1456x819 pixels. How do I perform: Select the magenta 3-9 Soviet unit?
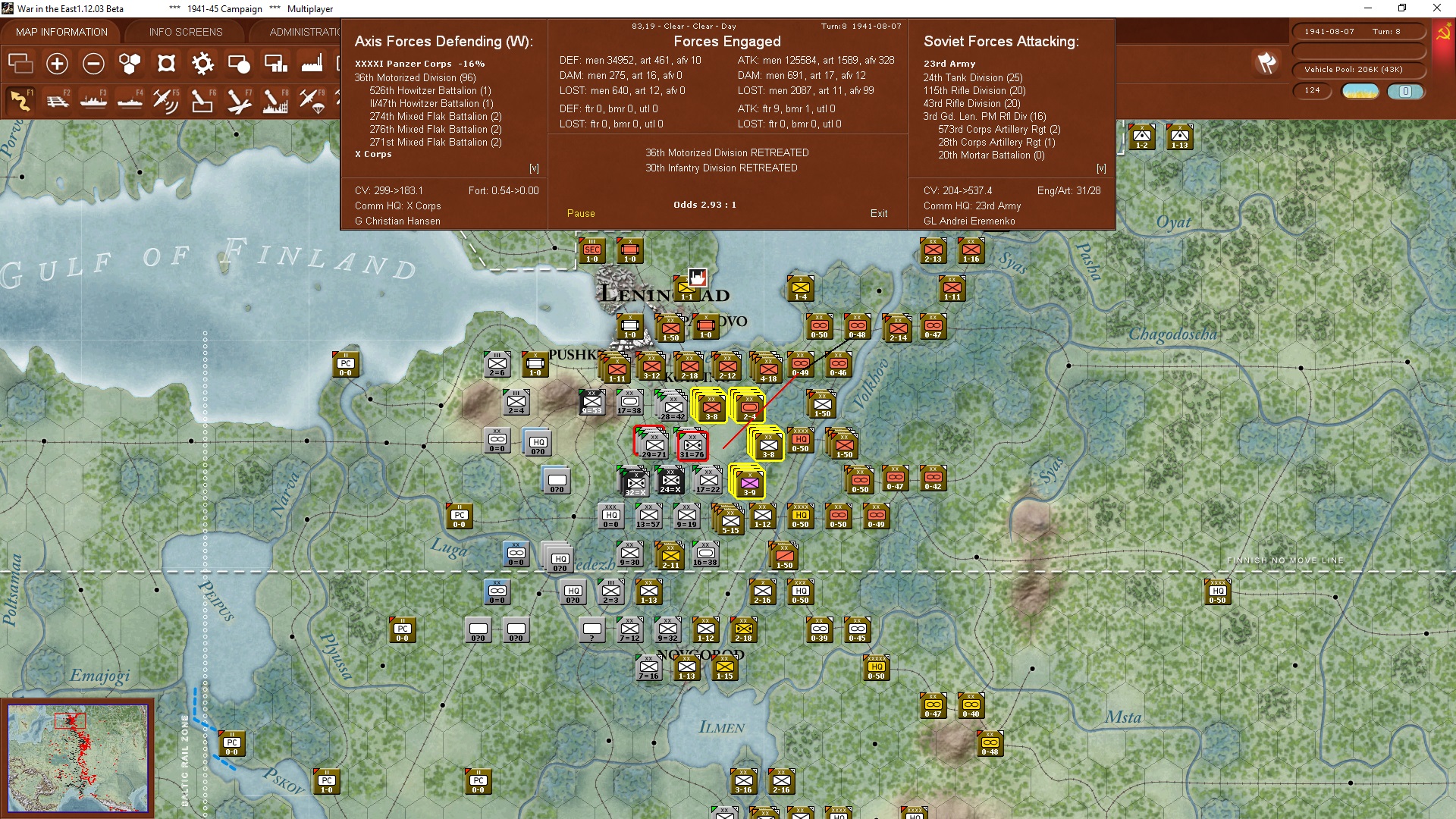(749, 484)
